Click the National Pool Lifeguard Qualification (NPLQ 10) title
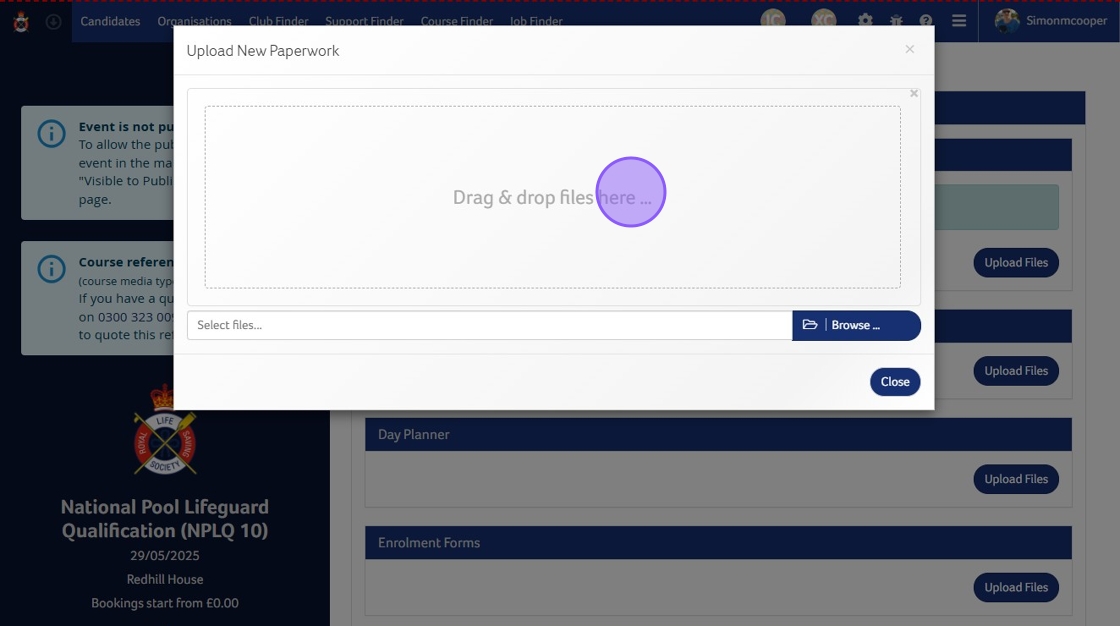Viewport: 1120px width, 626px height. click(x=165, y=519)
